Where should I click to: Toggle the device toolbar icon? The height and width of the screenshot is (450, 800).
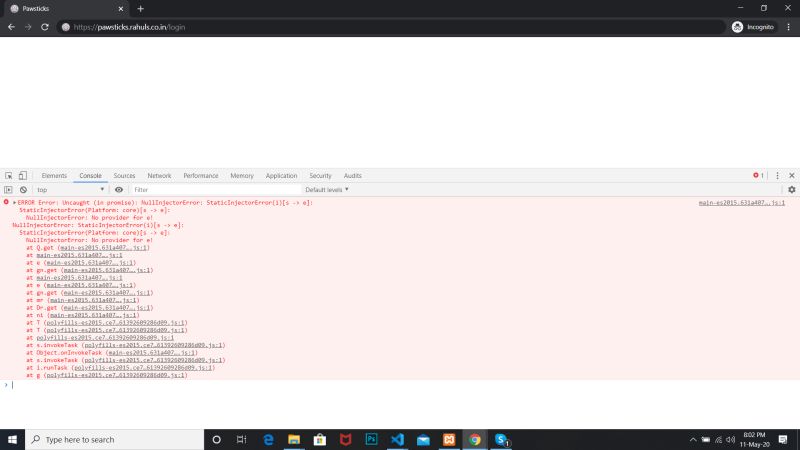tap(22, 176)
